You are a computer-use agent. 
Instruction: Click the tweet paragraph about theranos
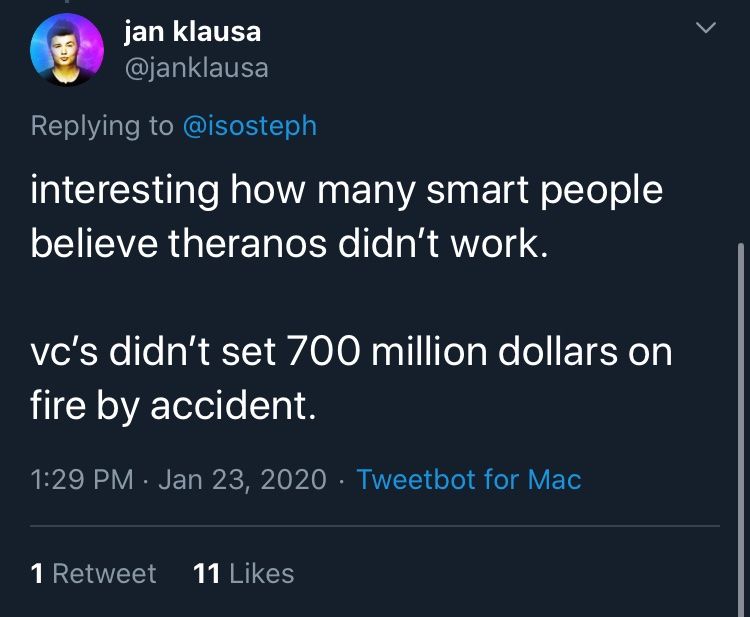346,216
